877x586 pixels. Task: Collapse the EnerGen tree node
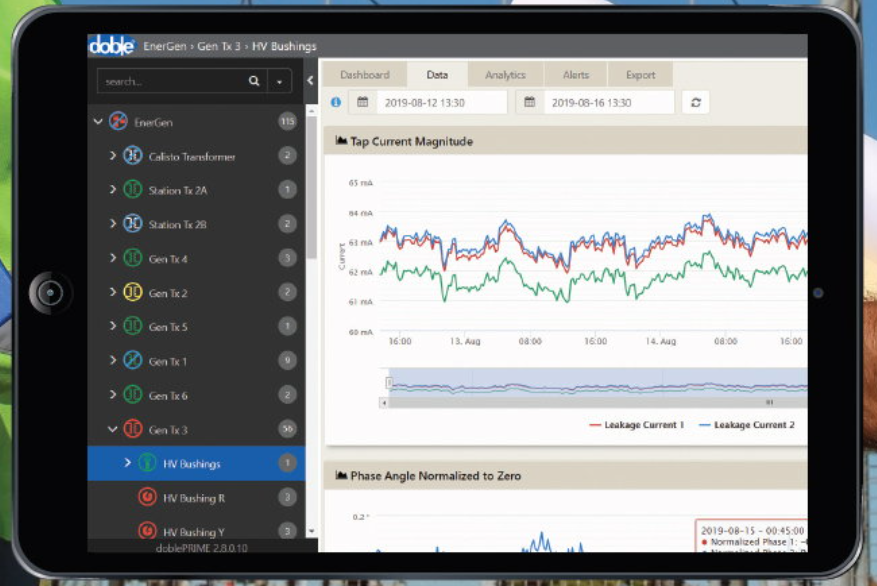coord(98,122)
